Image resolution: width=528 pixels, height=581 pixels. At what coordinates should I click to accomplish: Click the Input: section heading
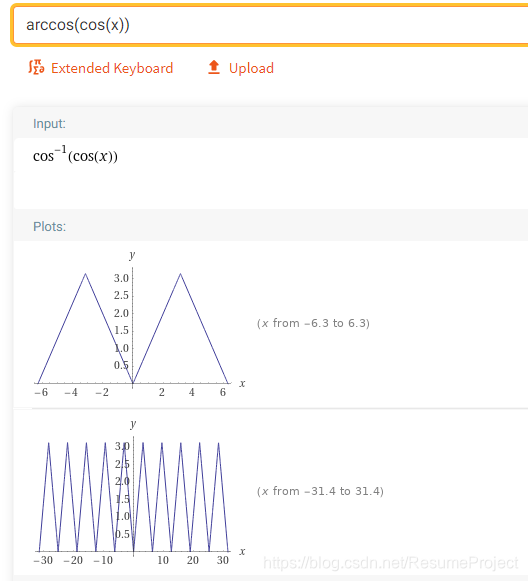pos(49,123)
